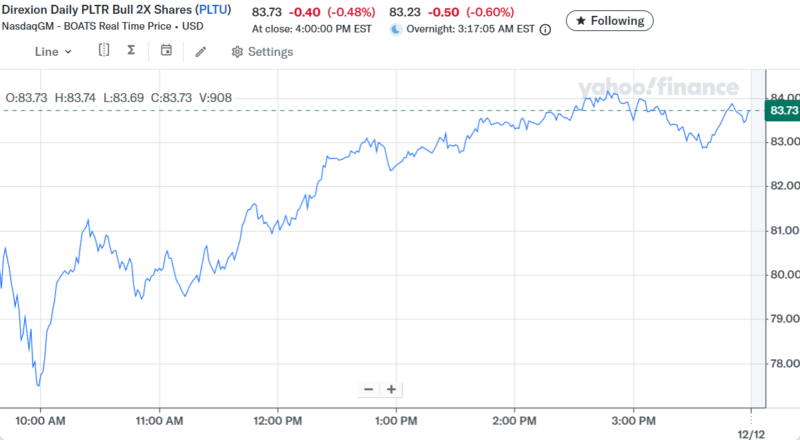The image size is (800, 440).
Task: Toggle the Following star button
Action: pyautogui.click(x=610, y=20)
